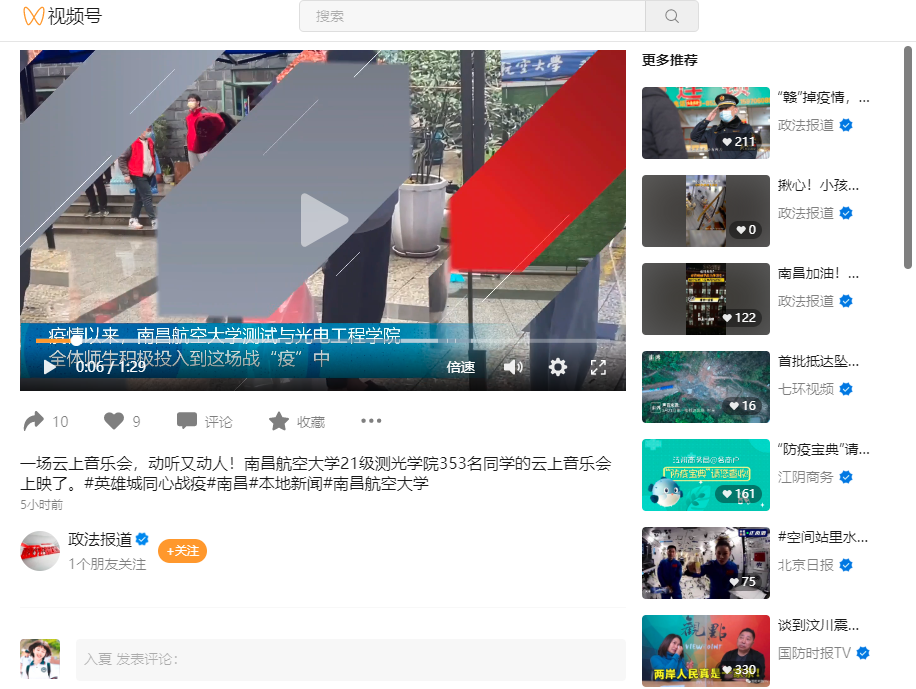Open comments via speech bubble icon

(x=187, y=421)
